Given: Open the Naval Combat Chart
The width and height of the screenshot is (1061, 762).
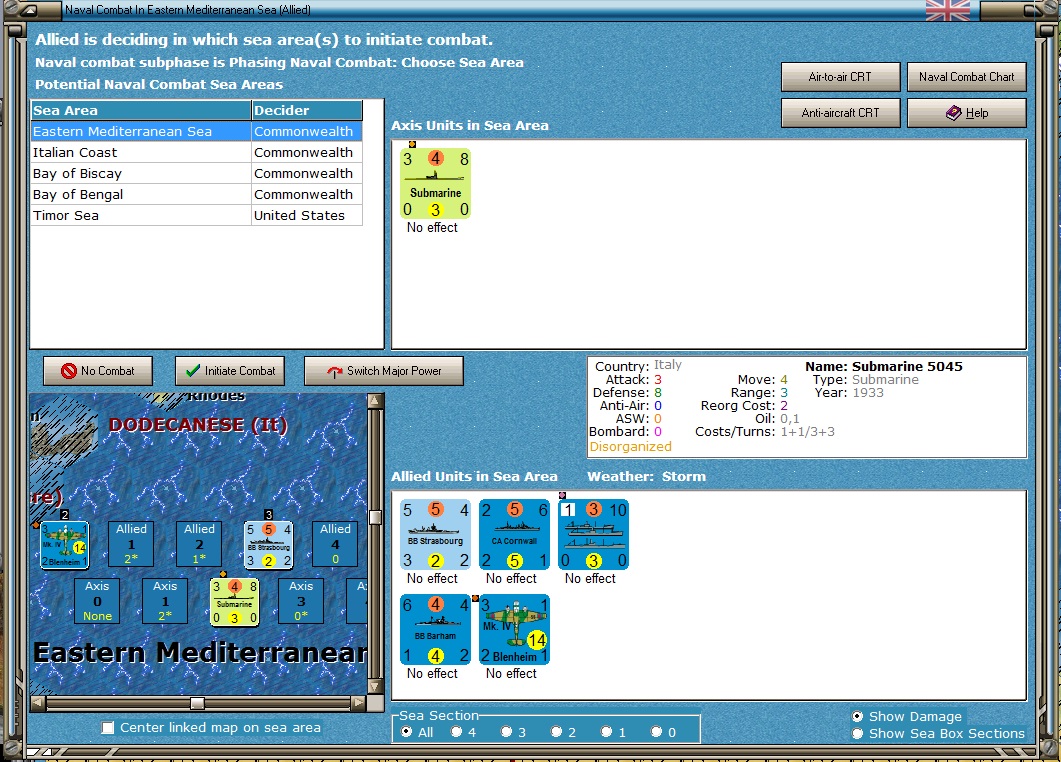Looking at the screenshot, I should point(966,77).
